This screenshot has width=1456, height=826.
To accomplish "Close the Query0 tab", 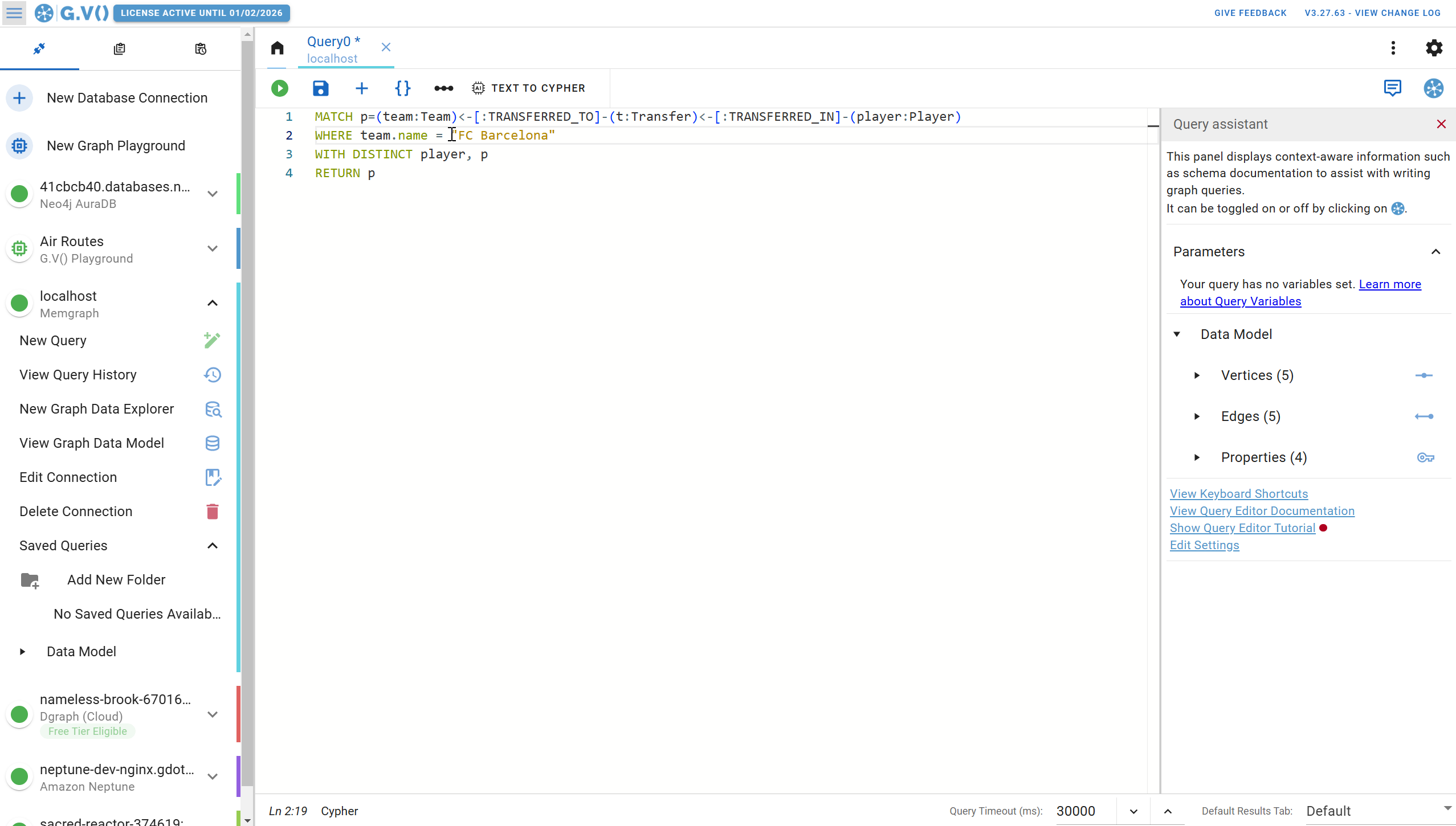I will click(386, 47).
